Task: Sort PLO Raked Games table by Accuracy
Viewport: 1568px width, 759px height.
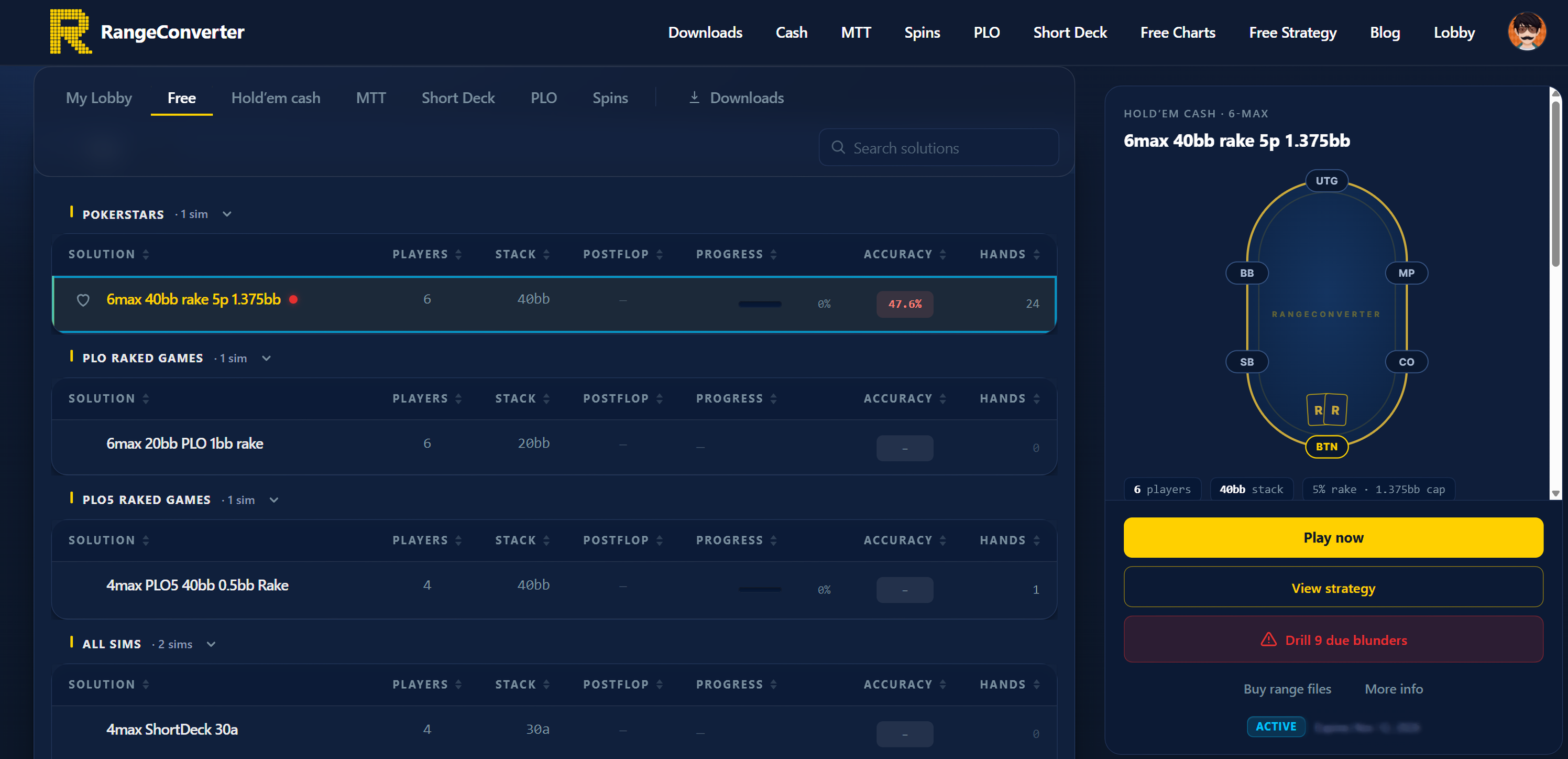Action: (x=905, y=398)
